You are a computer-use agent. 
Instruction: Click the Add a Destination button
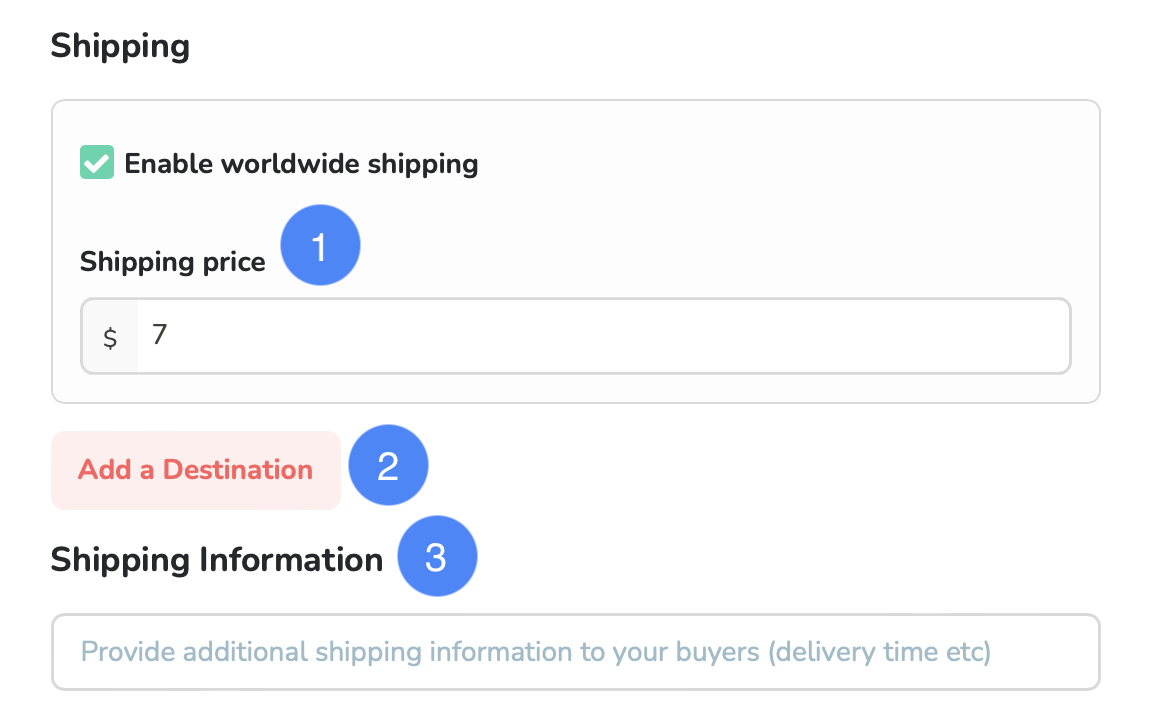(196, 470)
